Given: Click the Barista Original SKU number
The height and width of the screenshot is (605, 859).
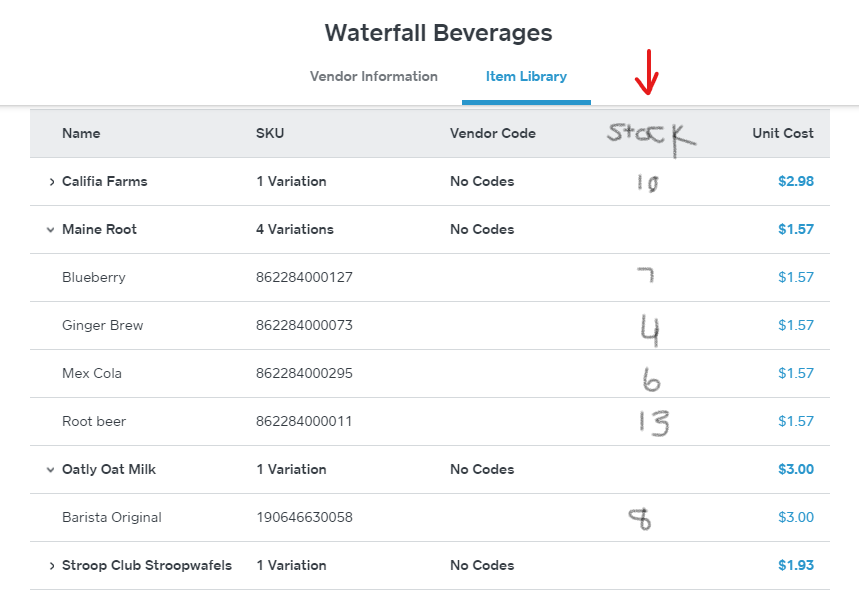Looking at the screenshot, I should tap(304, 518).
